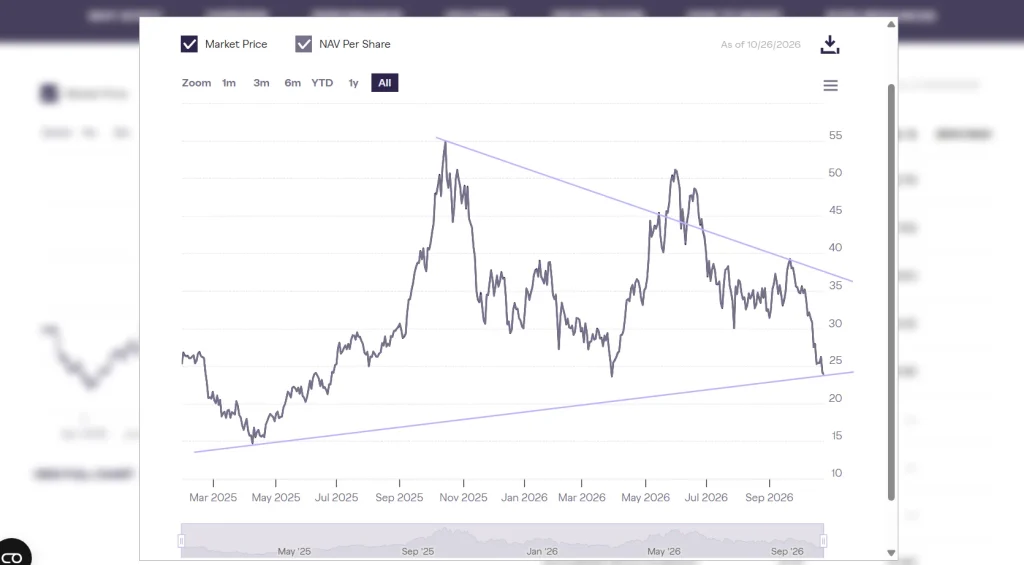Click left handle of the range navigator
The image size is (1024, 565).
point(182,541)
